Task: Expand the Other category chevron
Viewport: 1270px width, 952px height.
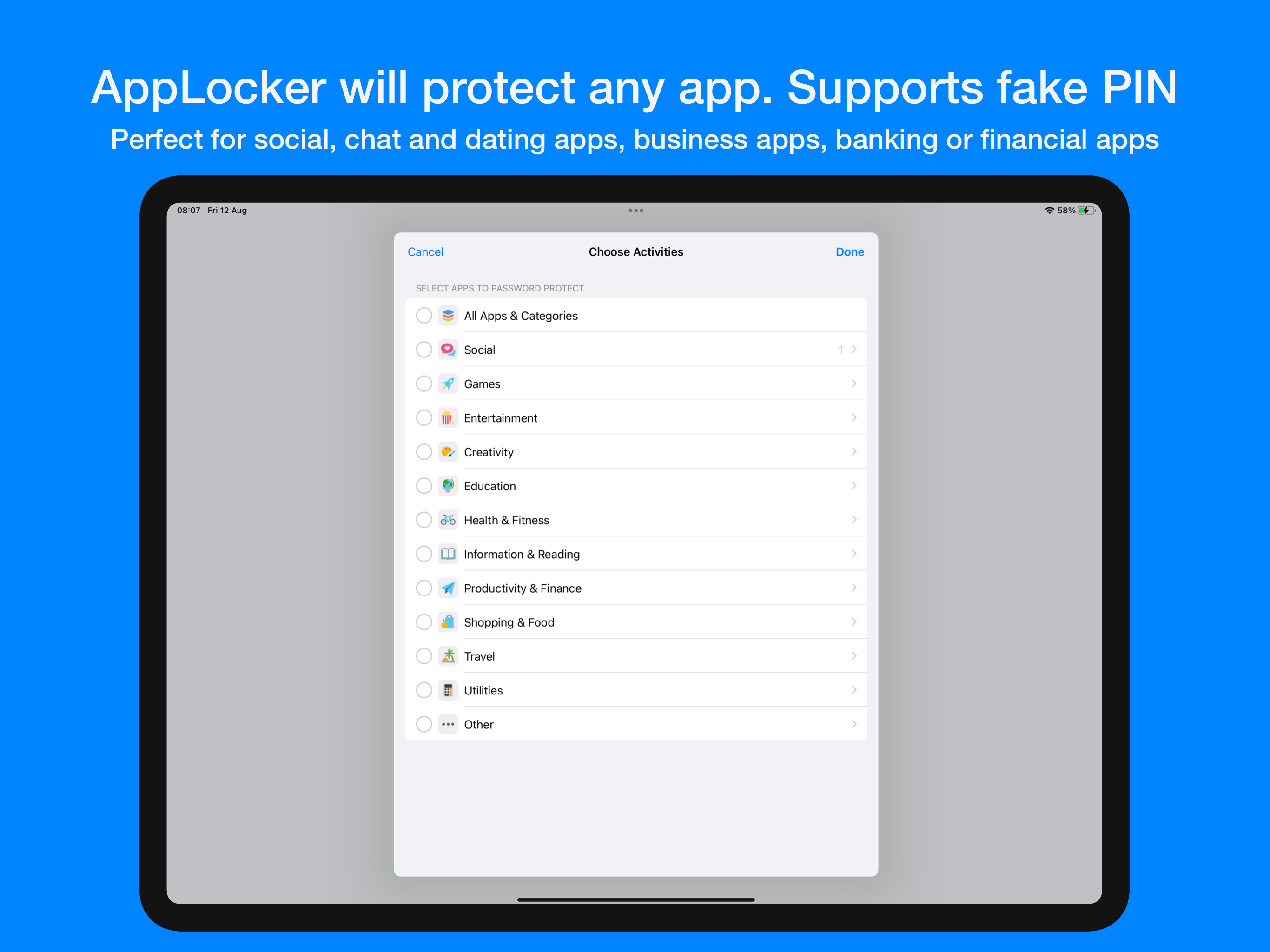Action: click(x=854, y=724)
